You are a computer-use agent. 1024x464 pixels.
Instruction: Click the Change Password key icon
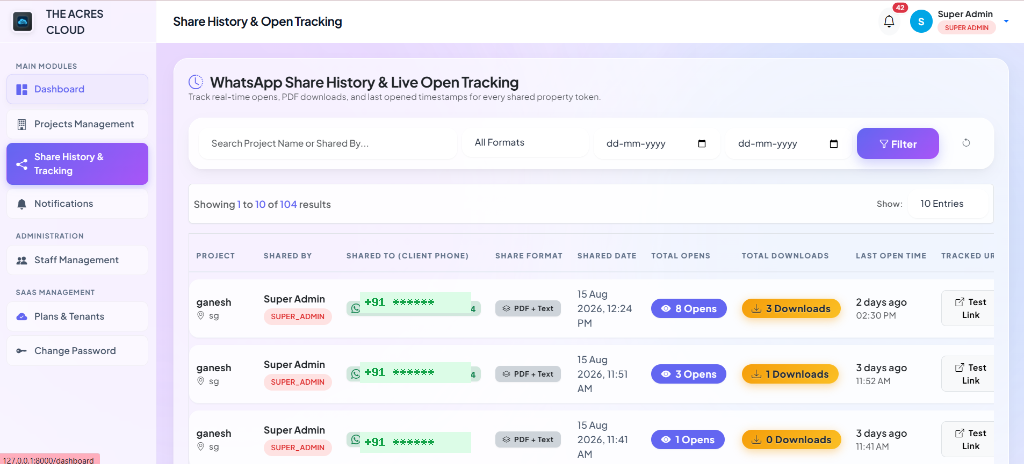coord(22,351)
